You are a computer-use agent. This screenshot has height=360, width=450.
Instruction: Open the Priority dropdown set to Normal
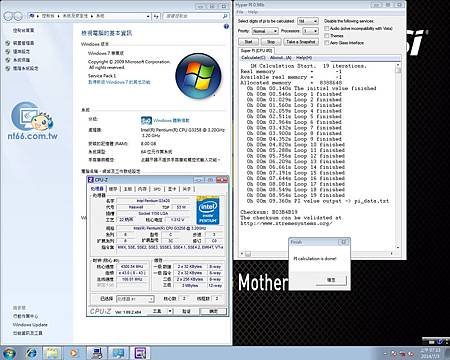(265, 31)
